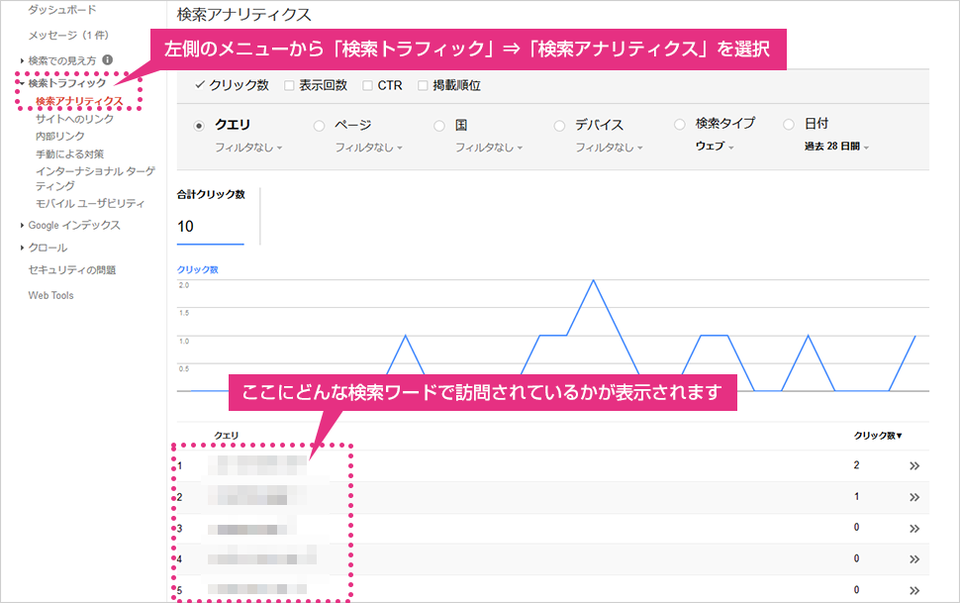Screen dimensions: 960x603
Task: Open details for query row 5
Action: tap(914, 590)
